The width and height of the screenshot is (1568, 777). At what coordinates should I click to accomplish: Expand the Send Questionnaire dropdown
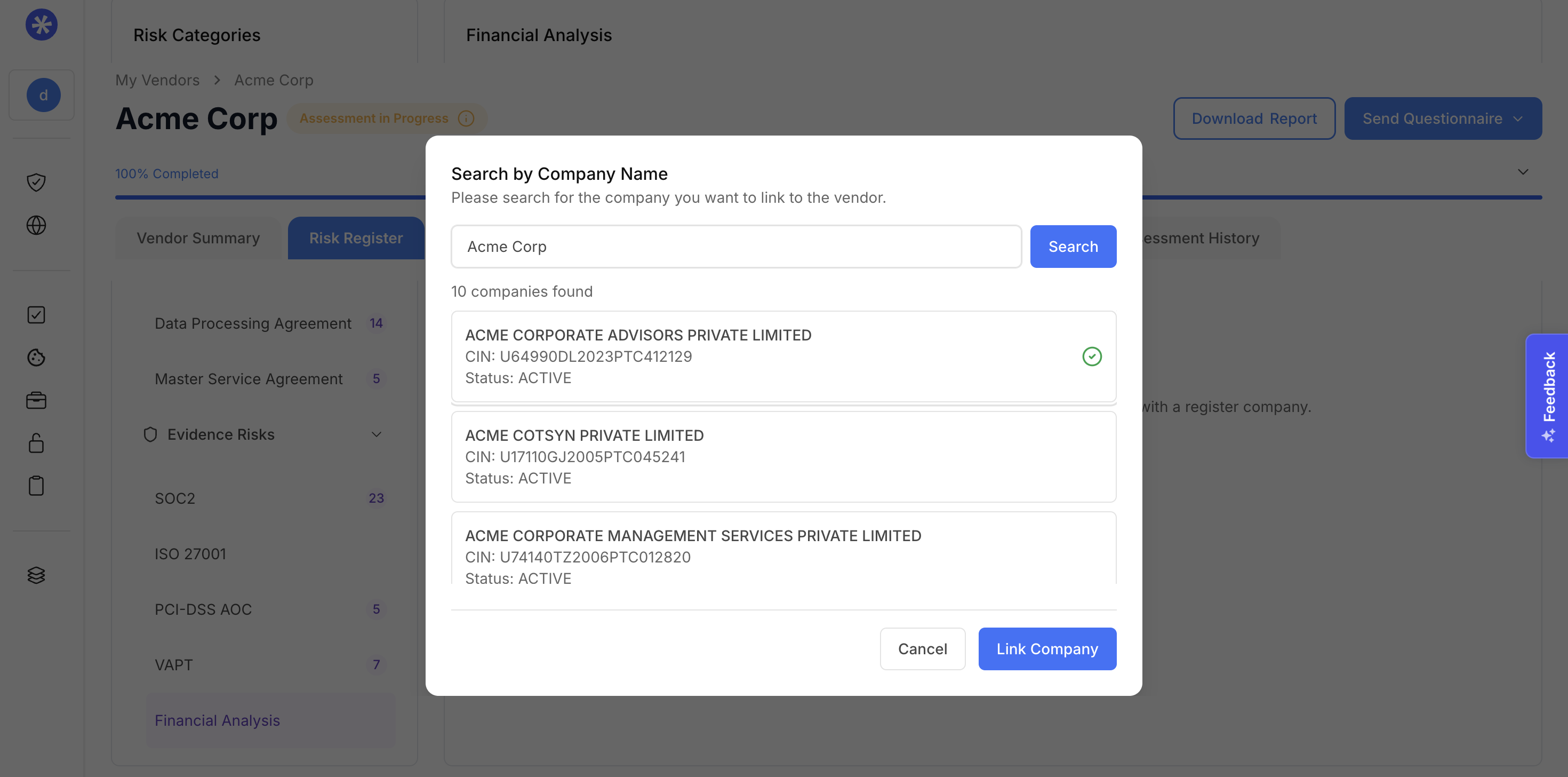1443,119
